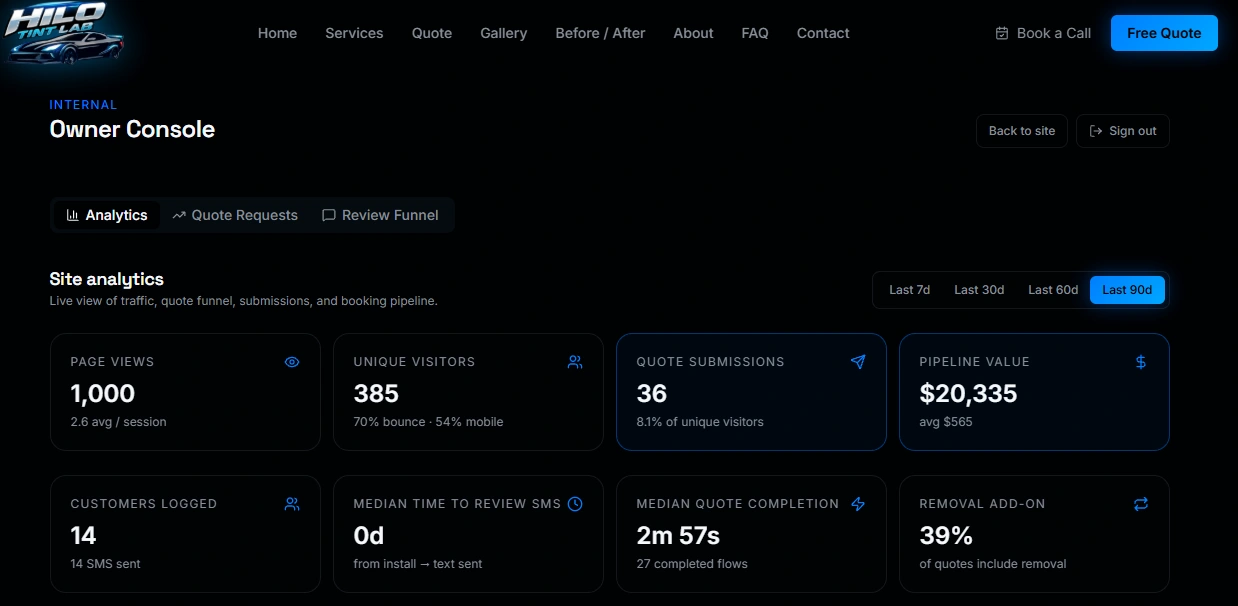Select the Last 60d range
The width and height of the screenshot is (1238, 606).
(1053, 290)
